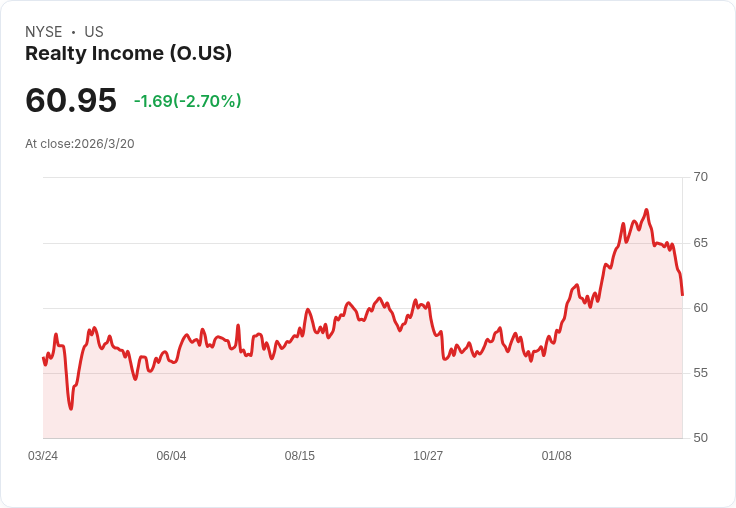Click the Realty Income (O.US) title
This screenshot has width=736, height=508.
point(128,54)
